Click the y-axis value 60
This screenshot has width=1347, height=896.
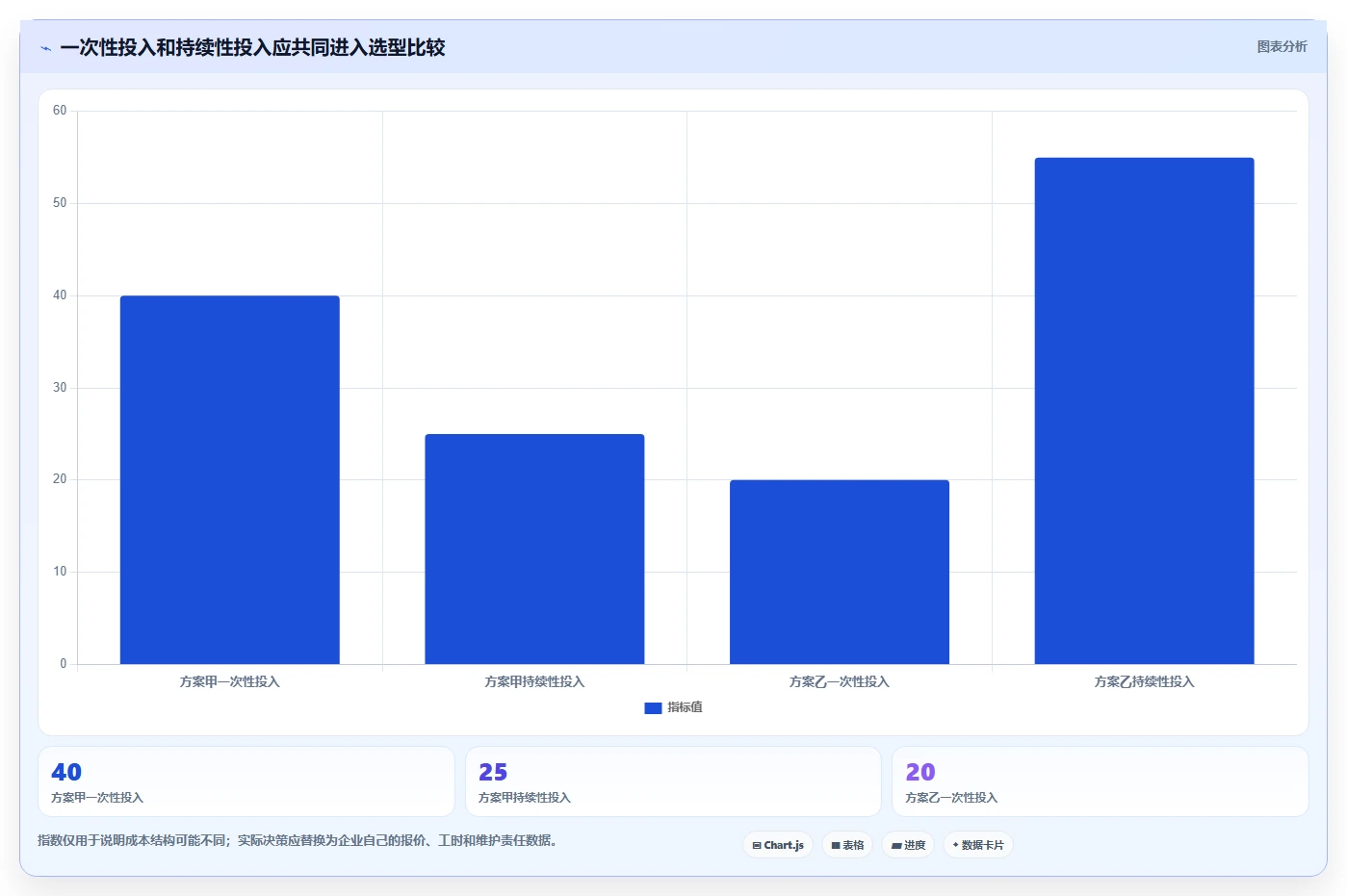[x=60, y=111]
